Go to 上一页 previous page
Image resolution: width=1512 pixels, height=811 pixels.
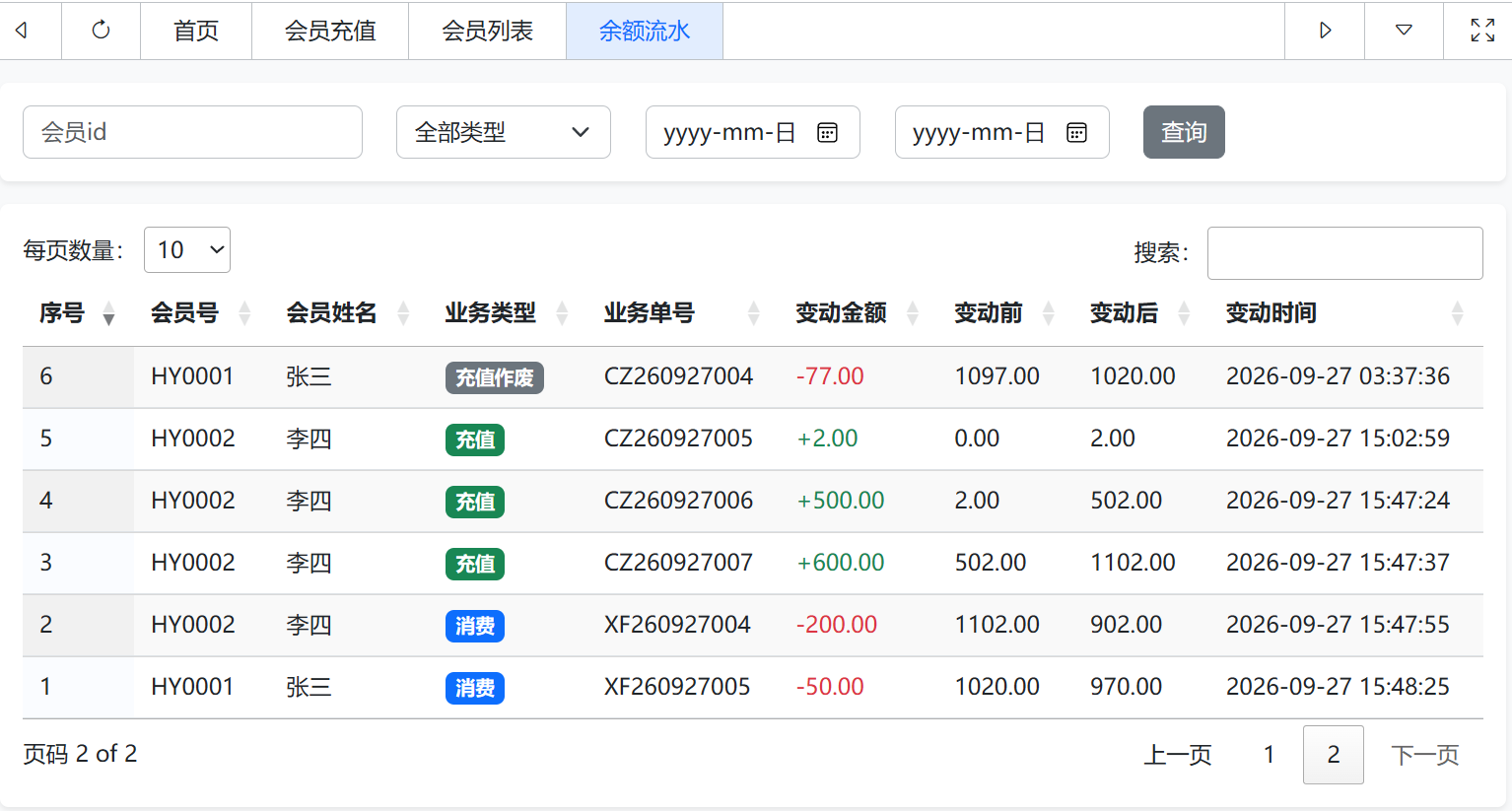click(x=1178, y=755)
